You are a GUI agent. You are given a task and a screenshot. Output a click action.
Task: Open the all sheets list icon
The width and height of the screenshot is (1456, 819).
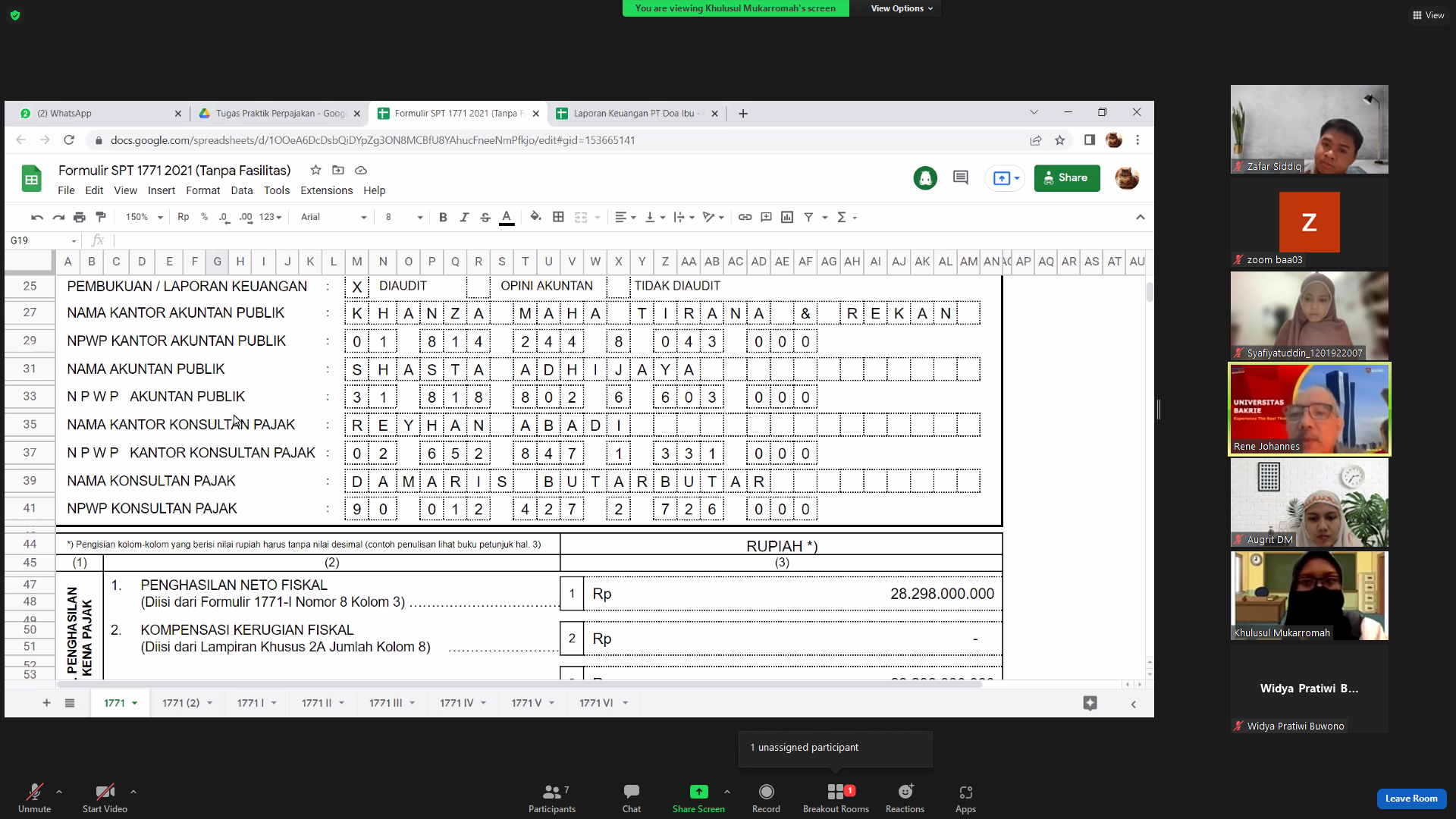pos(70,703)
